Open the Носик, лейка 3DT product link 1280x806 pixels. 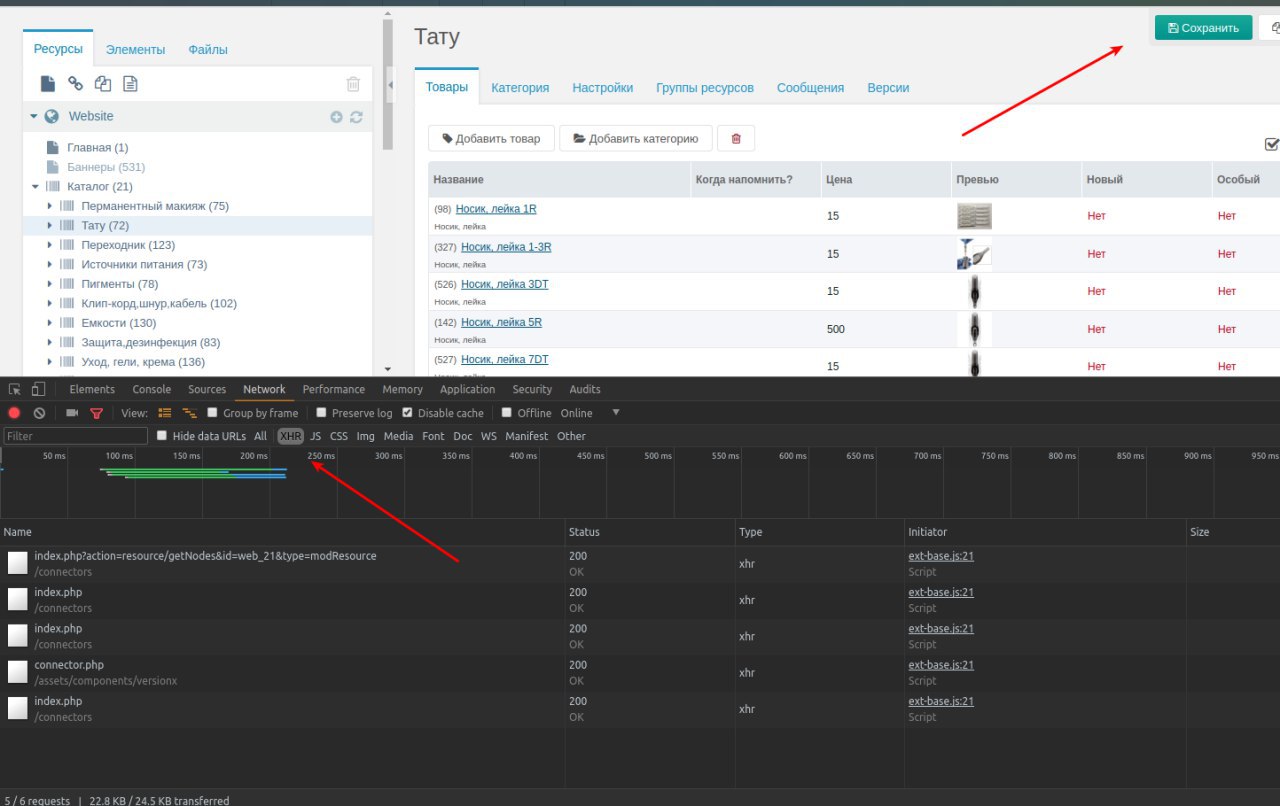504,285
